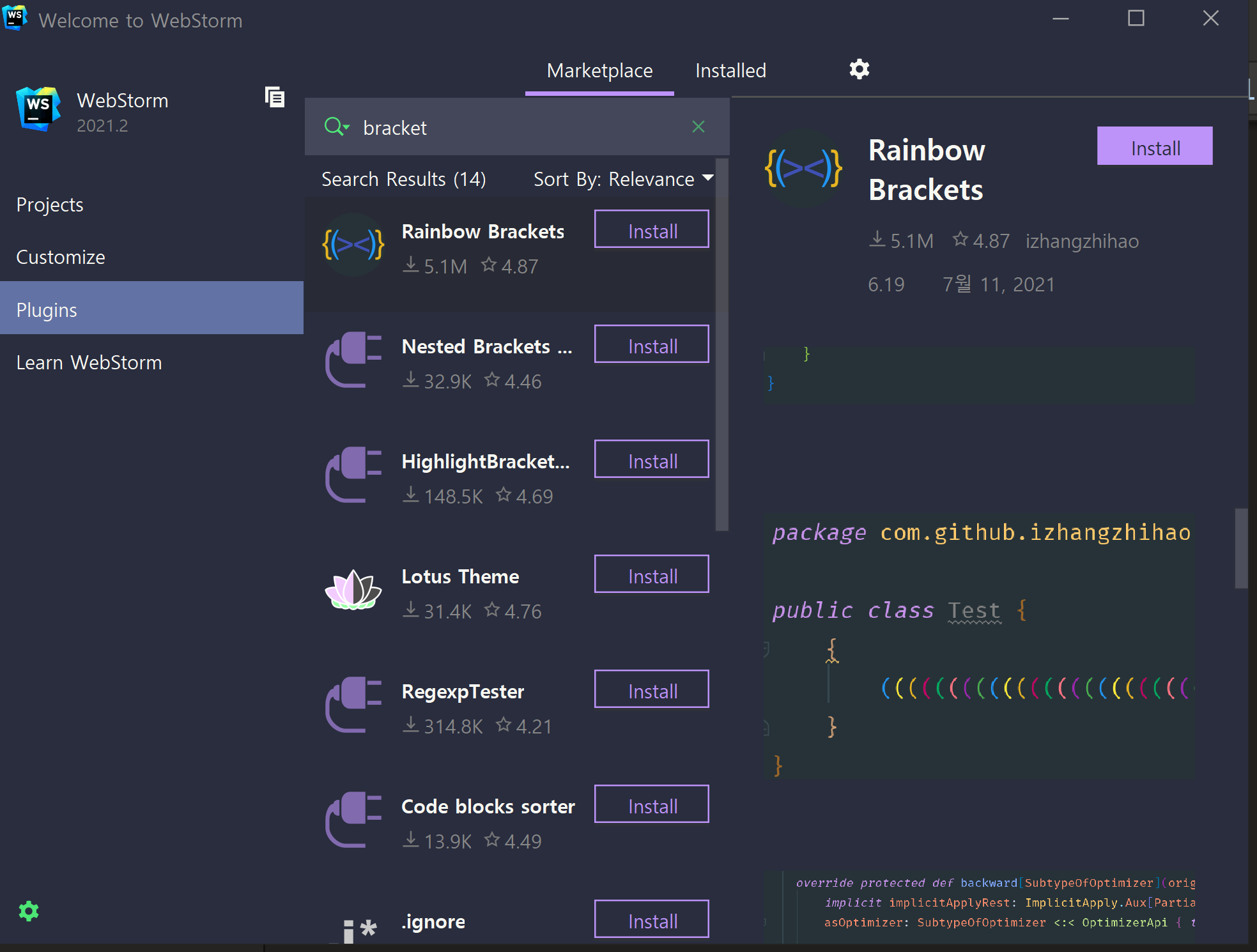The width and height of the screenshot is (1257, 952).
Task: Clear the bracket search text
Action: [x=698, y=127]
